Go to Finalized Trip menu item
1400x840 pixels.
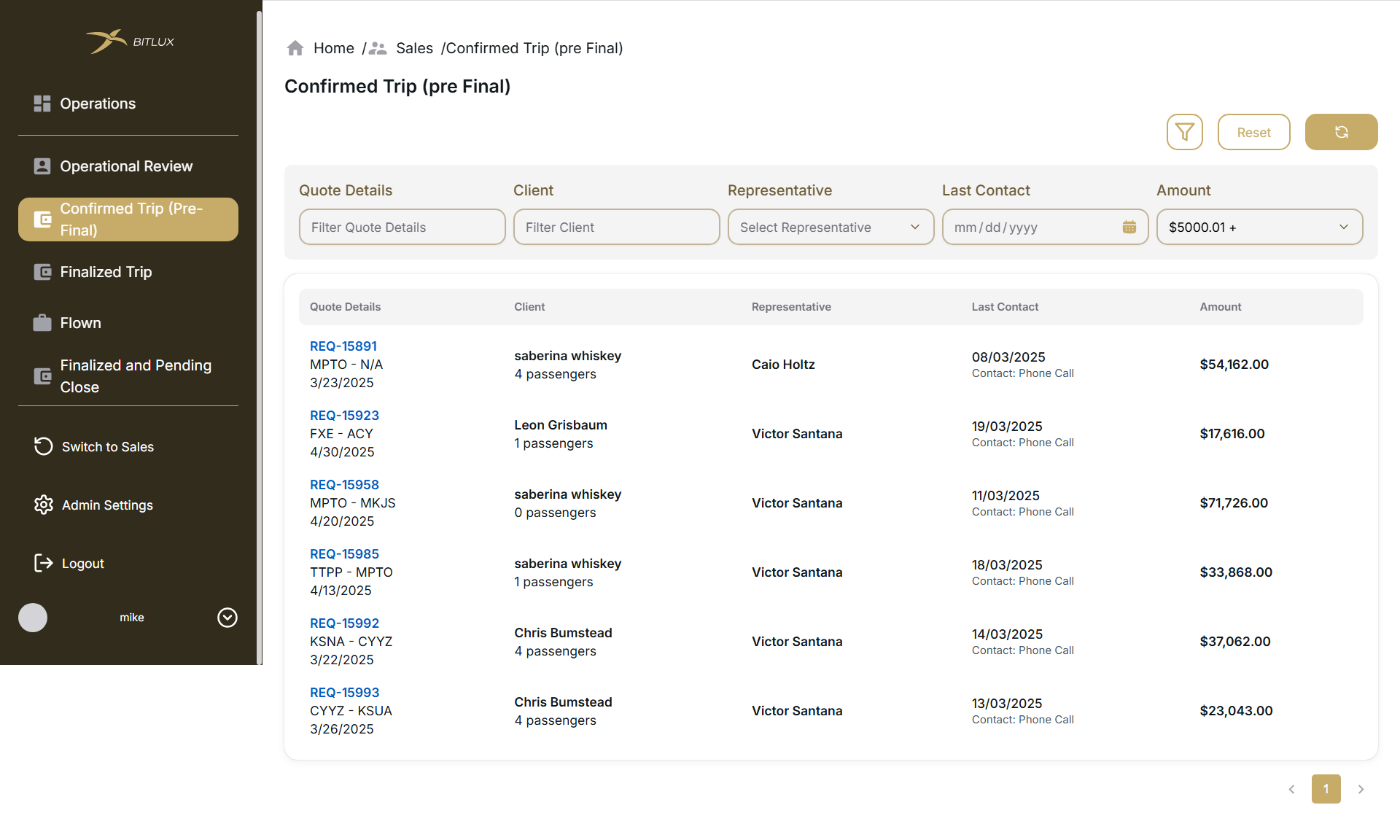(x=106, y=272)
